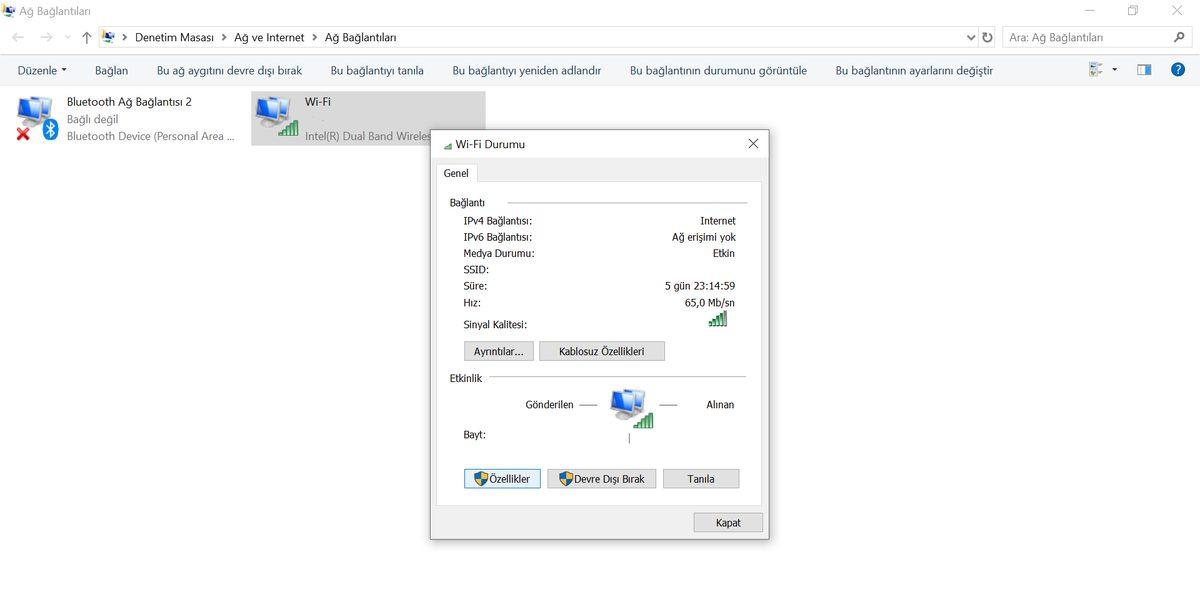This screenshot has height=614, width=1200.
Task: Expand the recent locations chevron
Action: 66,36
